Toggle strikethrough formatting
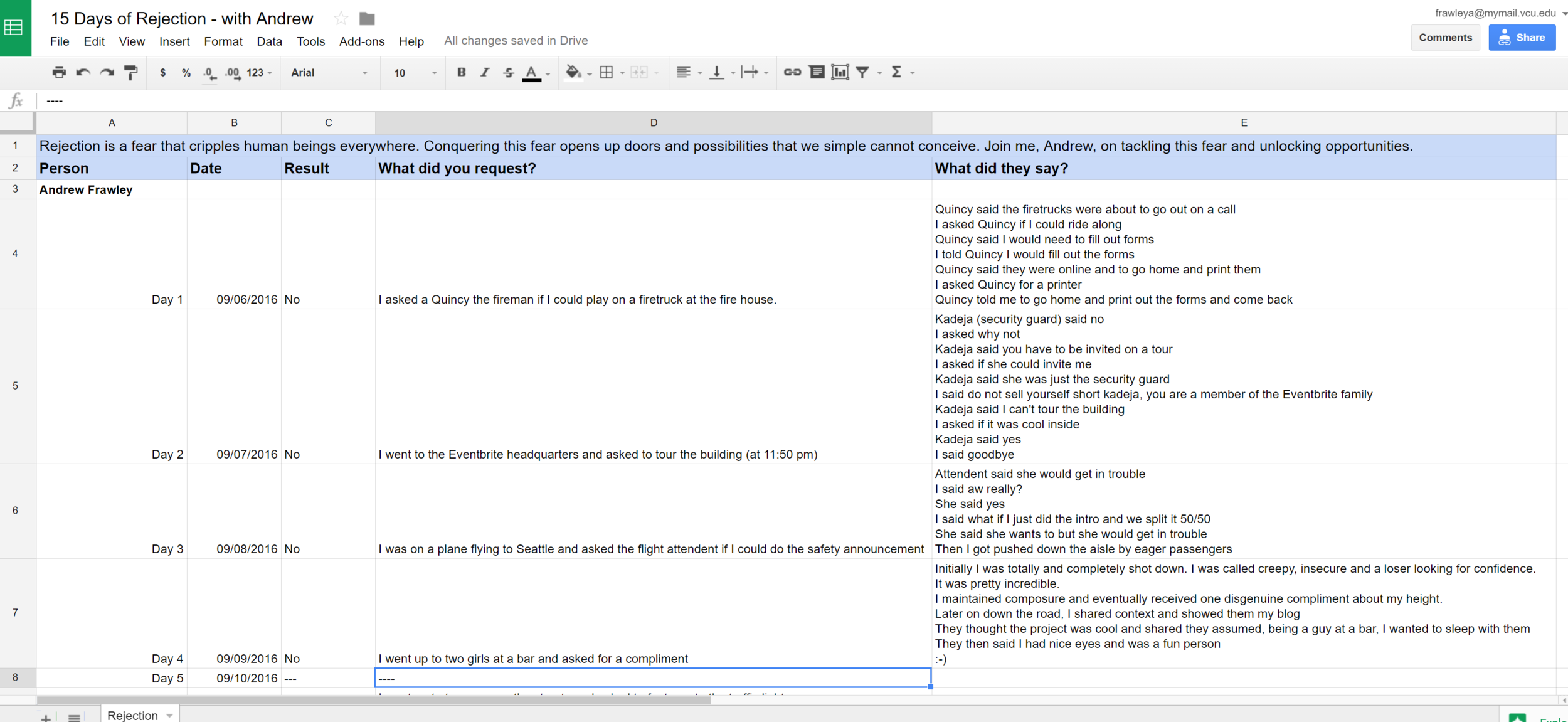The height and width of the screenshot is (722, 1568). coord(509,73)
